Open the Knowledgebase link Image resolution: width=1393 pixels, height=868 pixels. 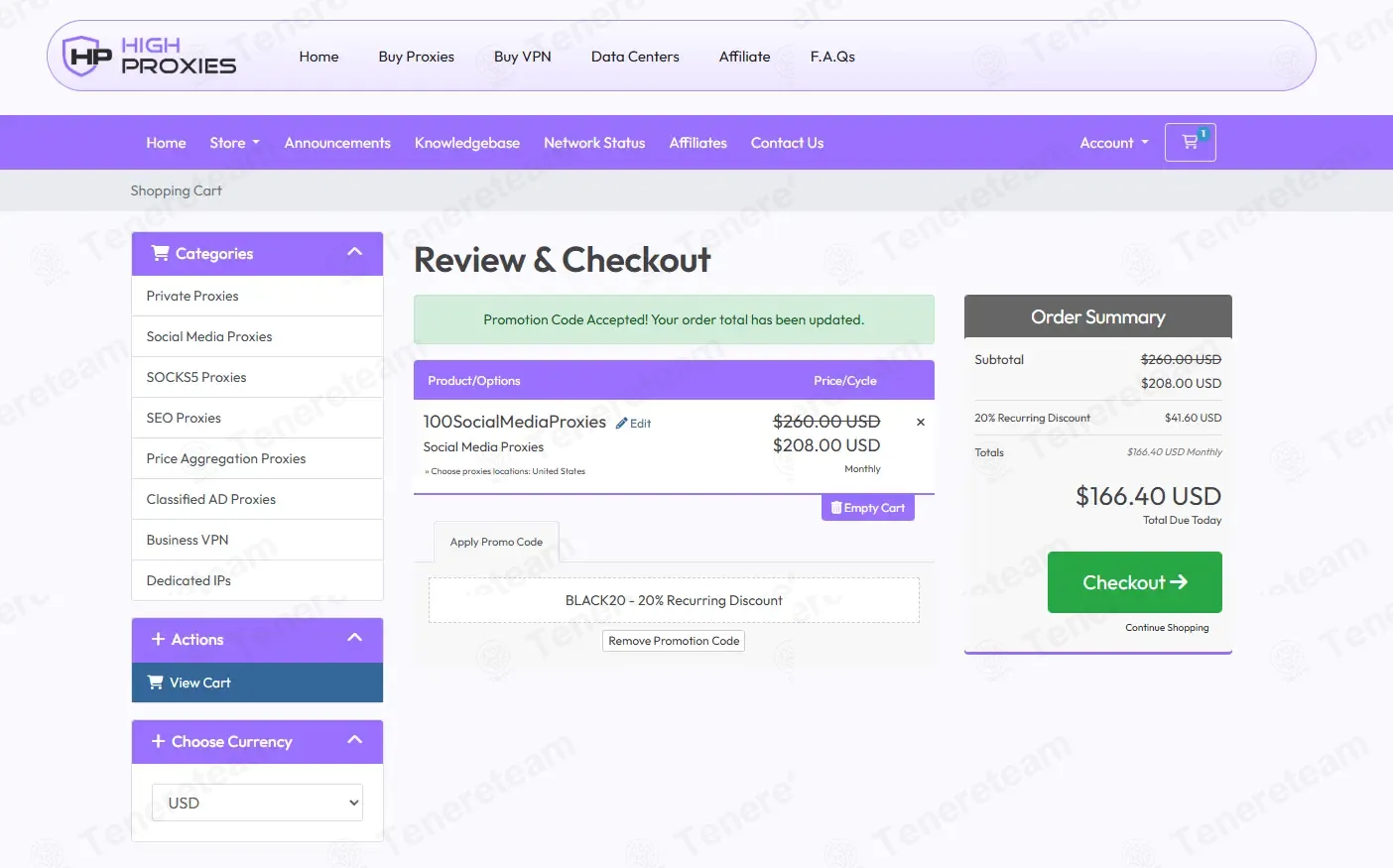467,143
